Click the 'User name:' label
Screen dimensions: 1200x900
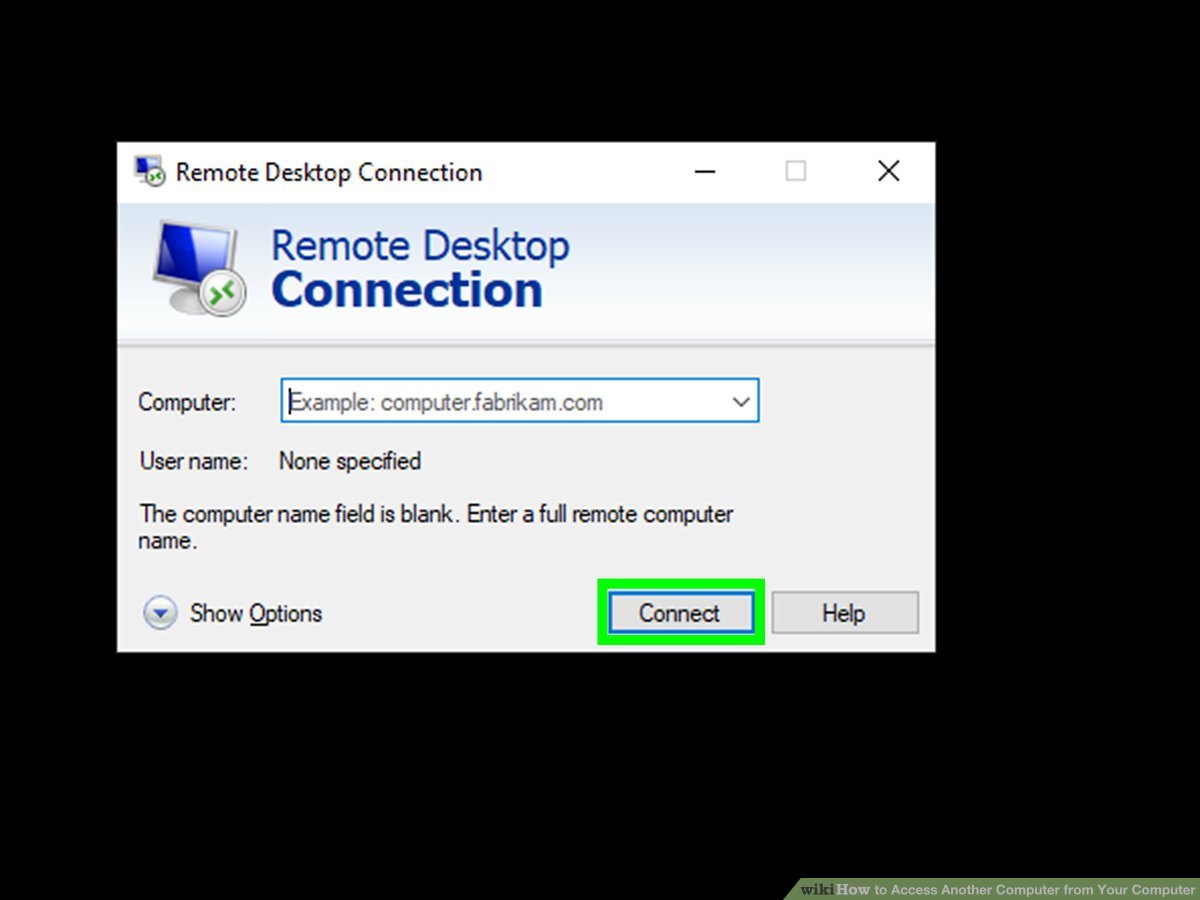193,461
